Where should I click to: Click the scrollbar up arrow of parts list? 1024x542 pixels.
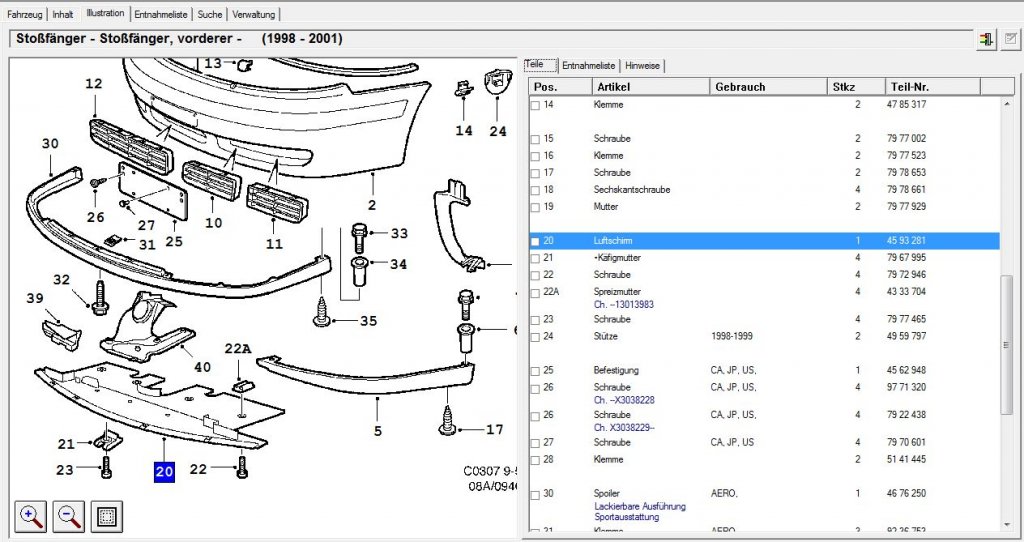pyautogui.click(x=1007, y=104)
